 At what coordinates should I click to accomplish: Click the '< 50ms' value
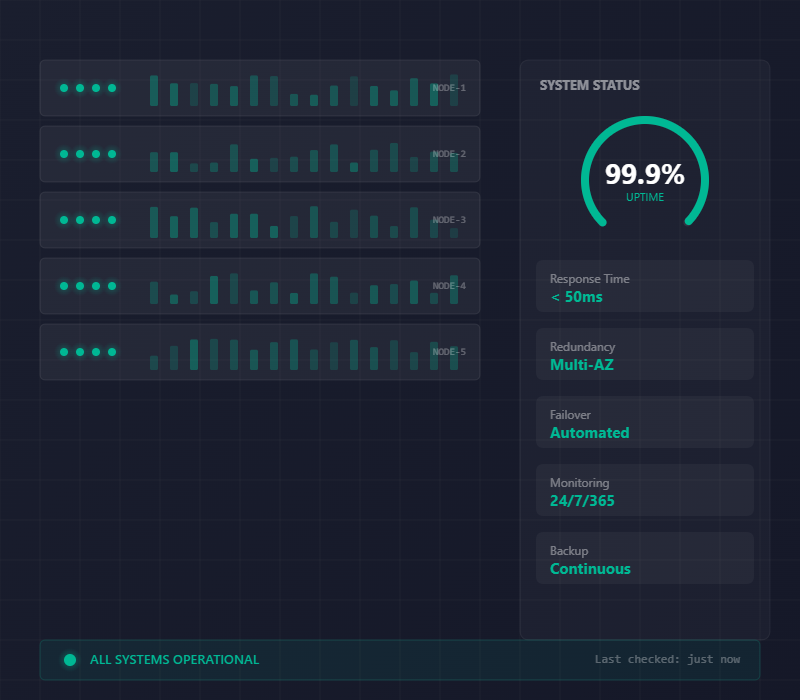tap(577, 297)
